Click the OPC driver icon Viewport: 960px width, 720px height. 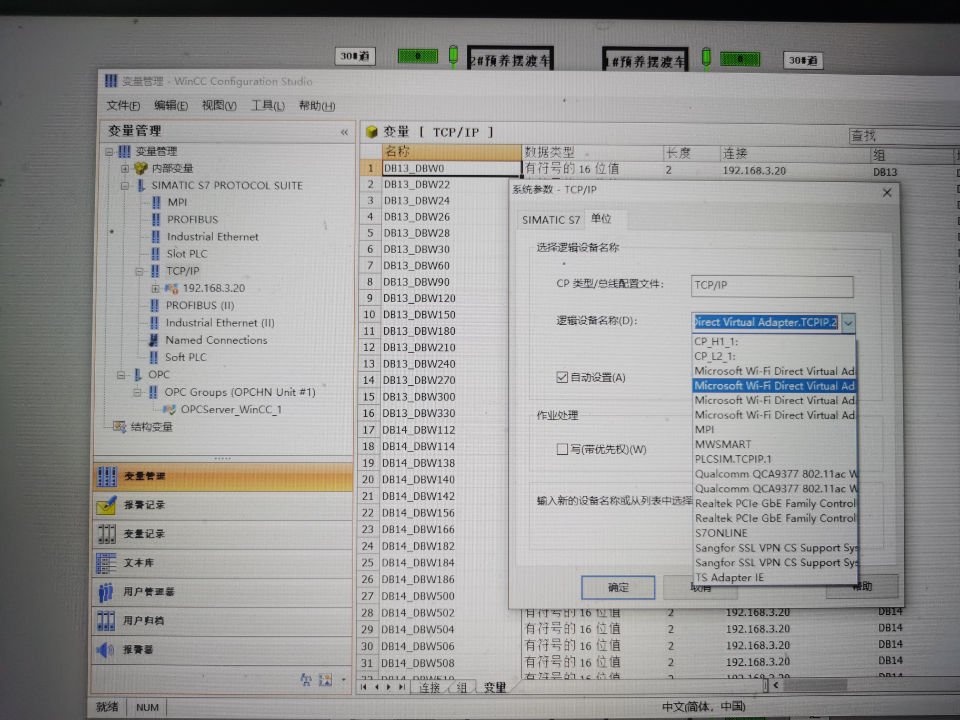(138, 374)
